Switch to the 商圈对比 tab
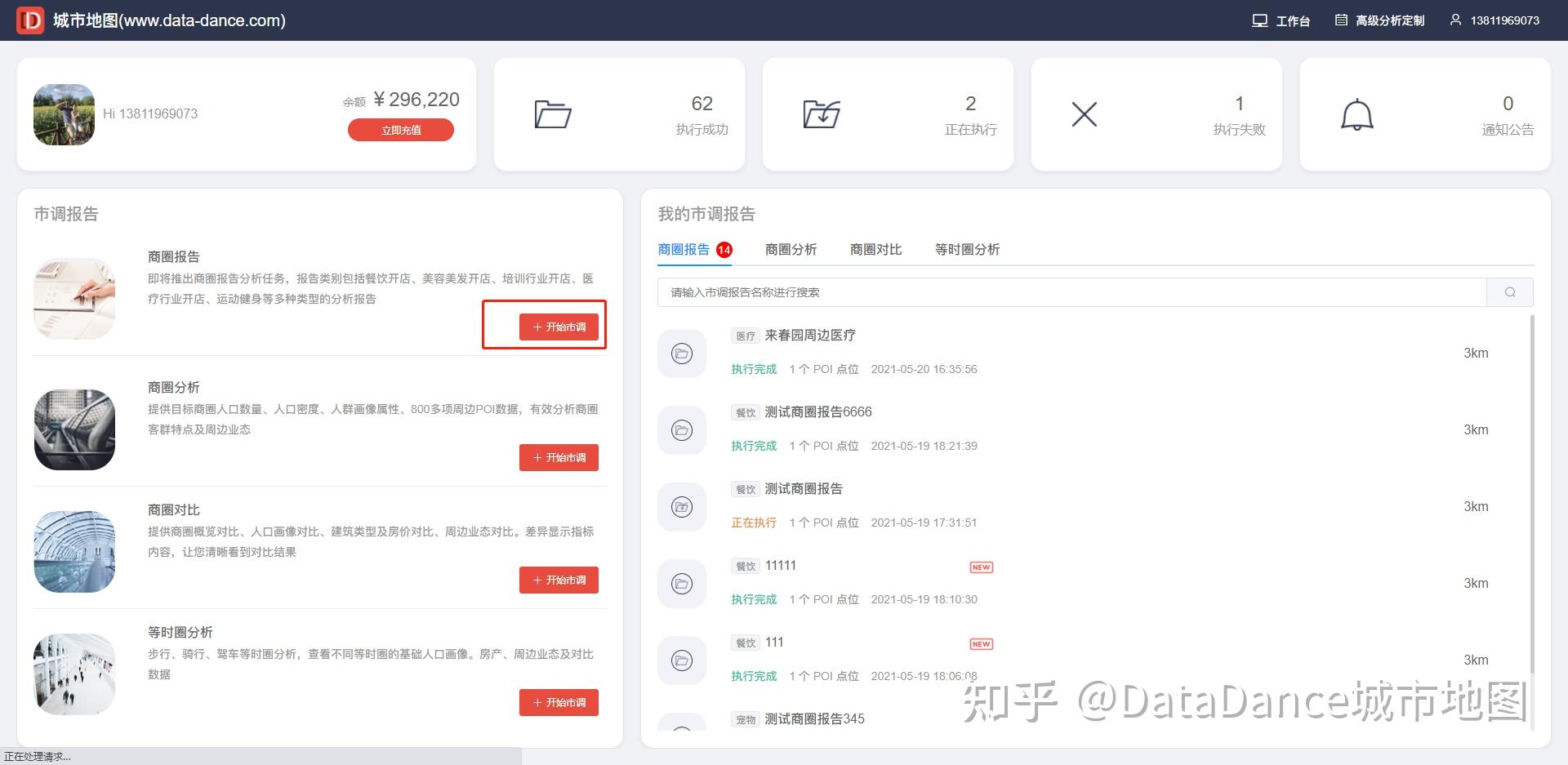 pos(875,250)
